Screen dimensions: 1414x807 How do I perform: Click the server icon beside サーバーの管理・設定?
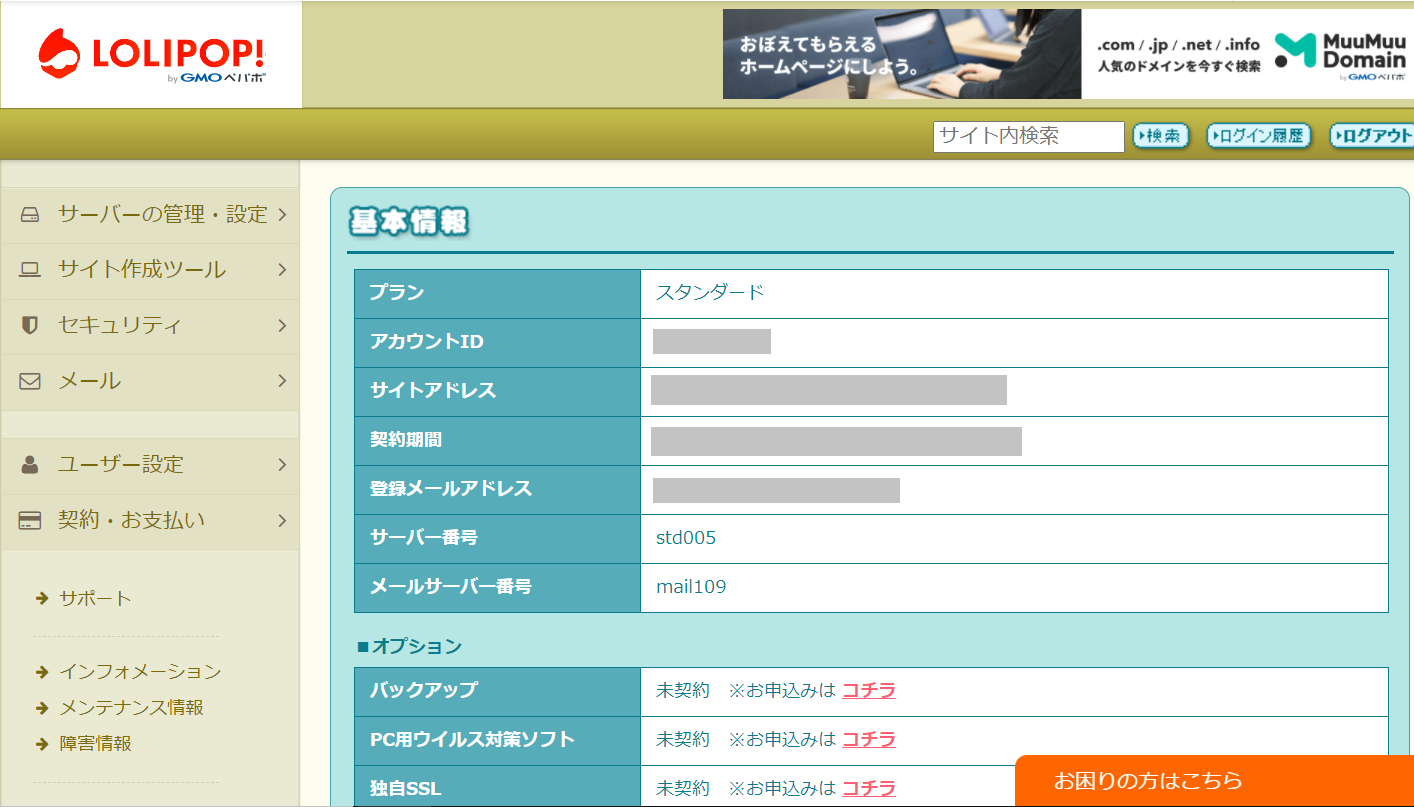(x=30, y=215)
